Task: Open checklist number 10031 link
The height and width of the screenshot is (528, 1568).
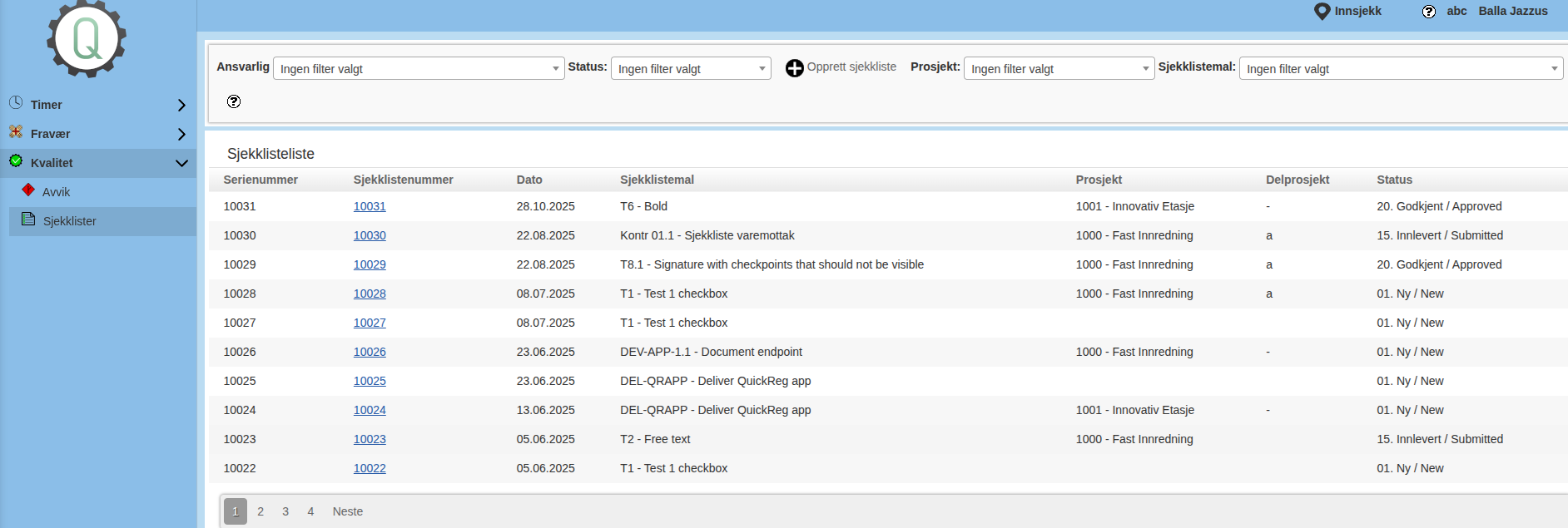Action: [x=370, y=206]
